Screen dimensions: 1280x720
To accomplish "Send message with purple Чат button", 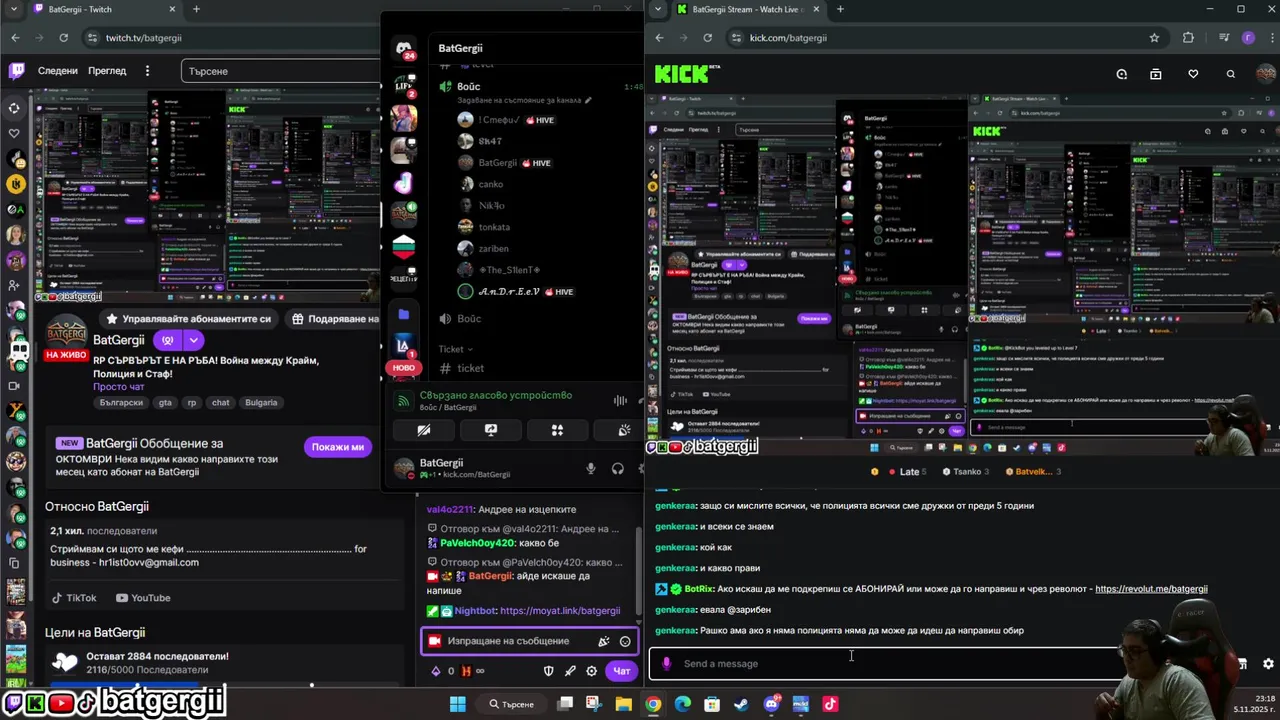I will point(621,671).
